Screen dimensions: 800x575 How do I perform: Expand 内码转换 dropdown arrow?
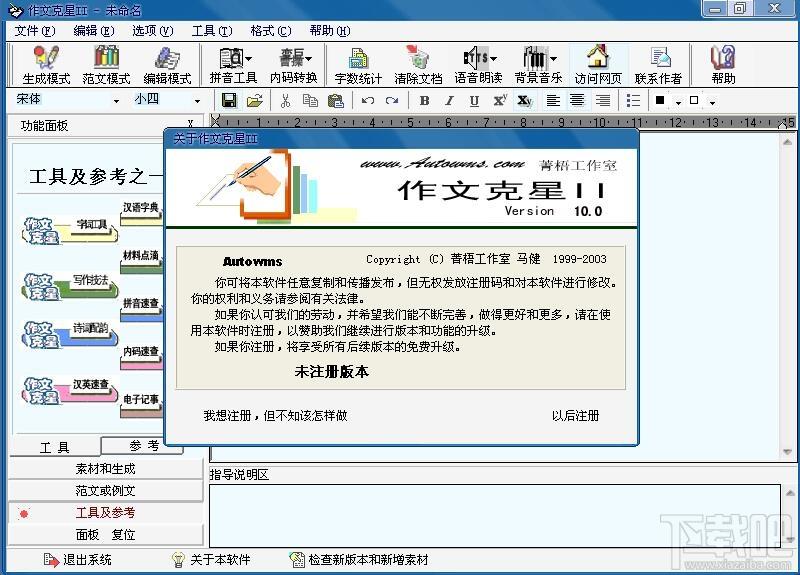tap(309, 59)
